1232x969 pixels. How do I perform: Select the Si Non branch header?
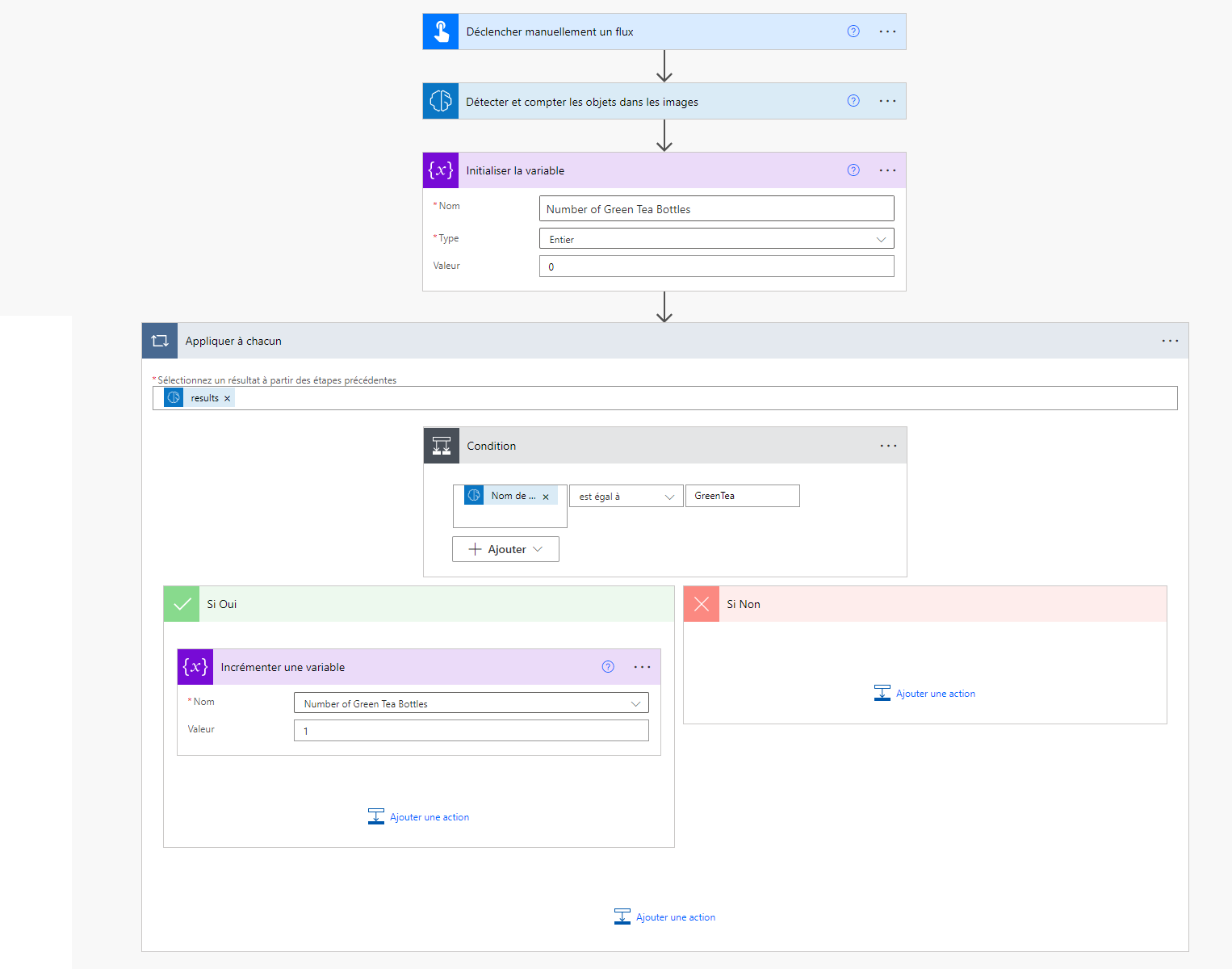(x=925, y=604)
